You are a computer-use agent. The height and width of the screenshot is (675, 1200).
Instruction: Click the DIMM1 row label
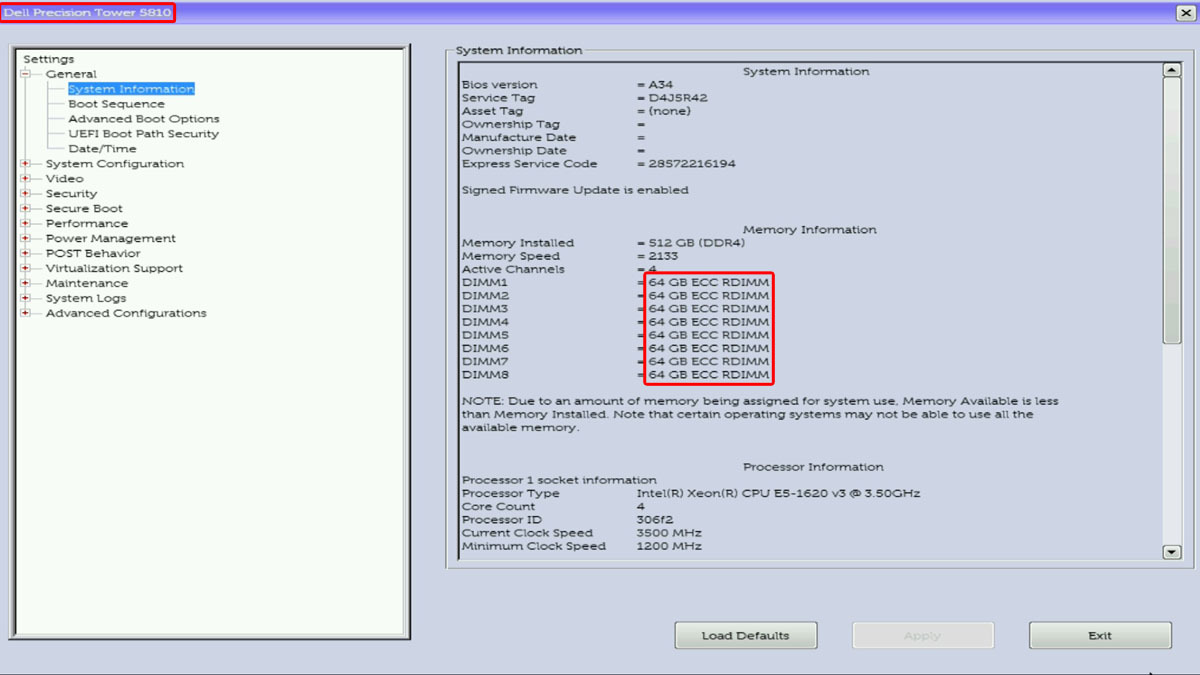485,283
